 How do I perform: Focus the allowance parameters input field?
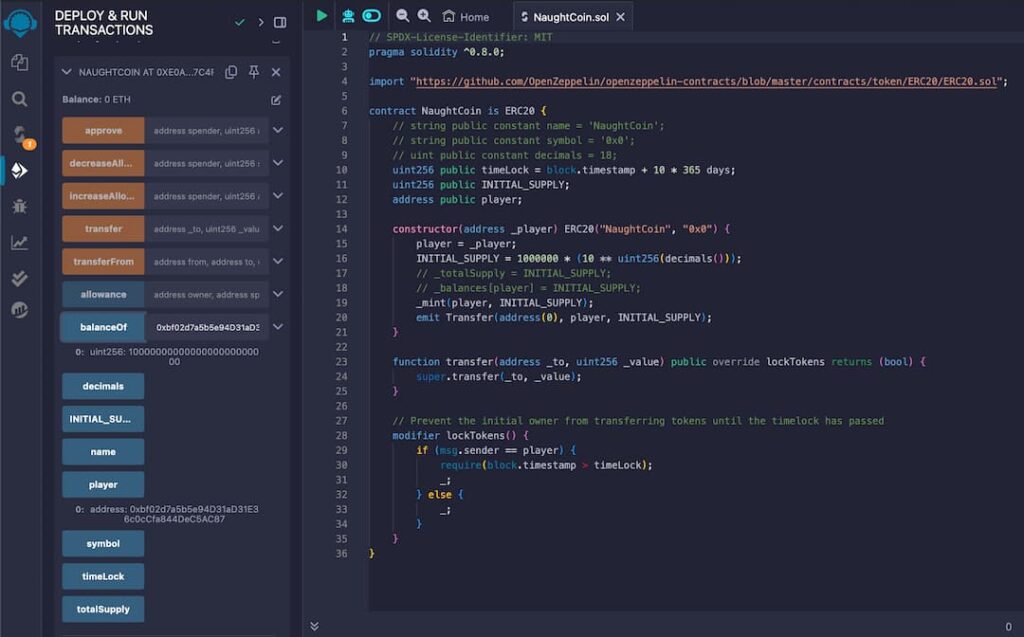206,295
